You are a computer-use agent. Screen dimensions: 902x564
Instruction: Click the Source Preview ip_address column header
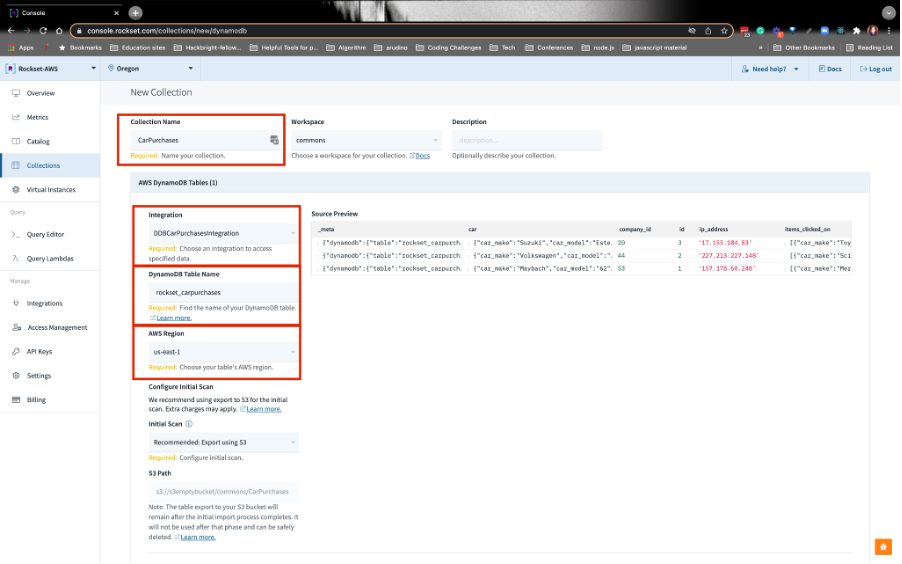tap(713, 230)
